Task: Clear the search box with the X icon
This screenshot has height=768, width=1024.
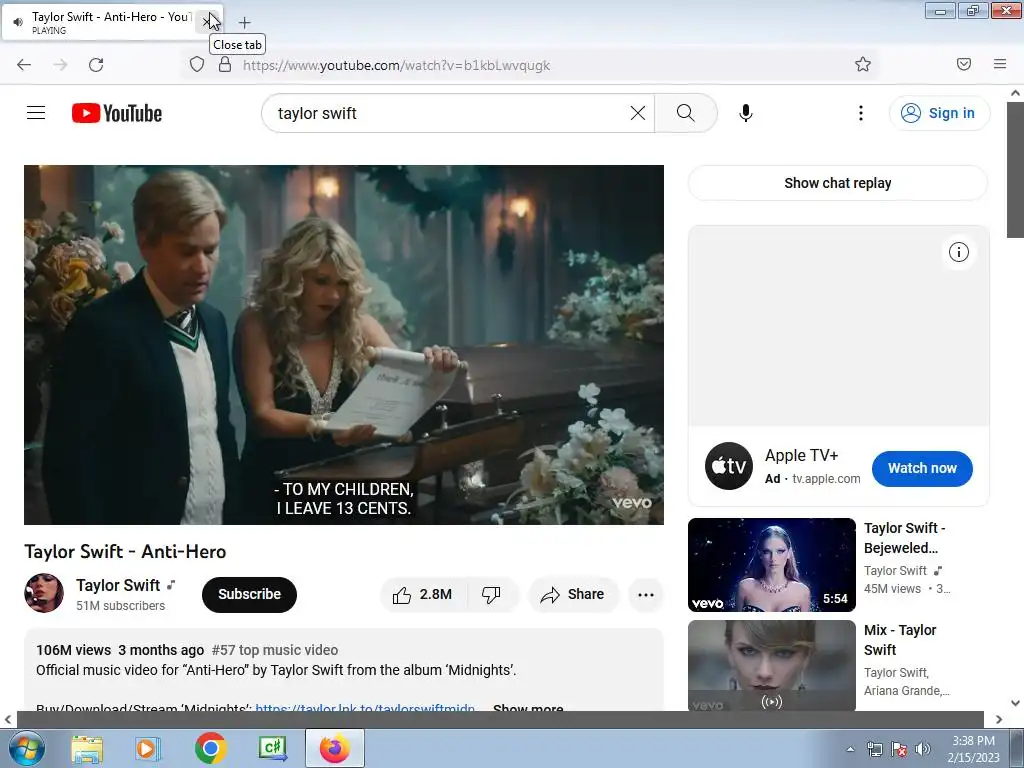Action: coord(638,113)
